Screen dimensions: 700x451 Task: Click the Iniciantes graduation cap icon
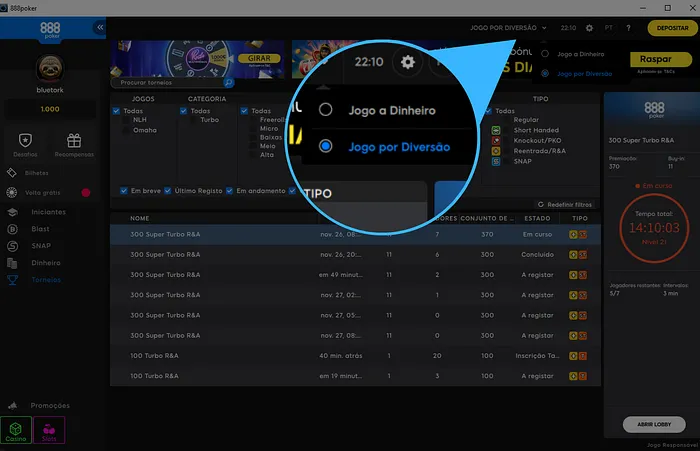click(x=12, y=212)
